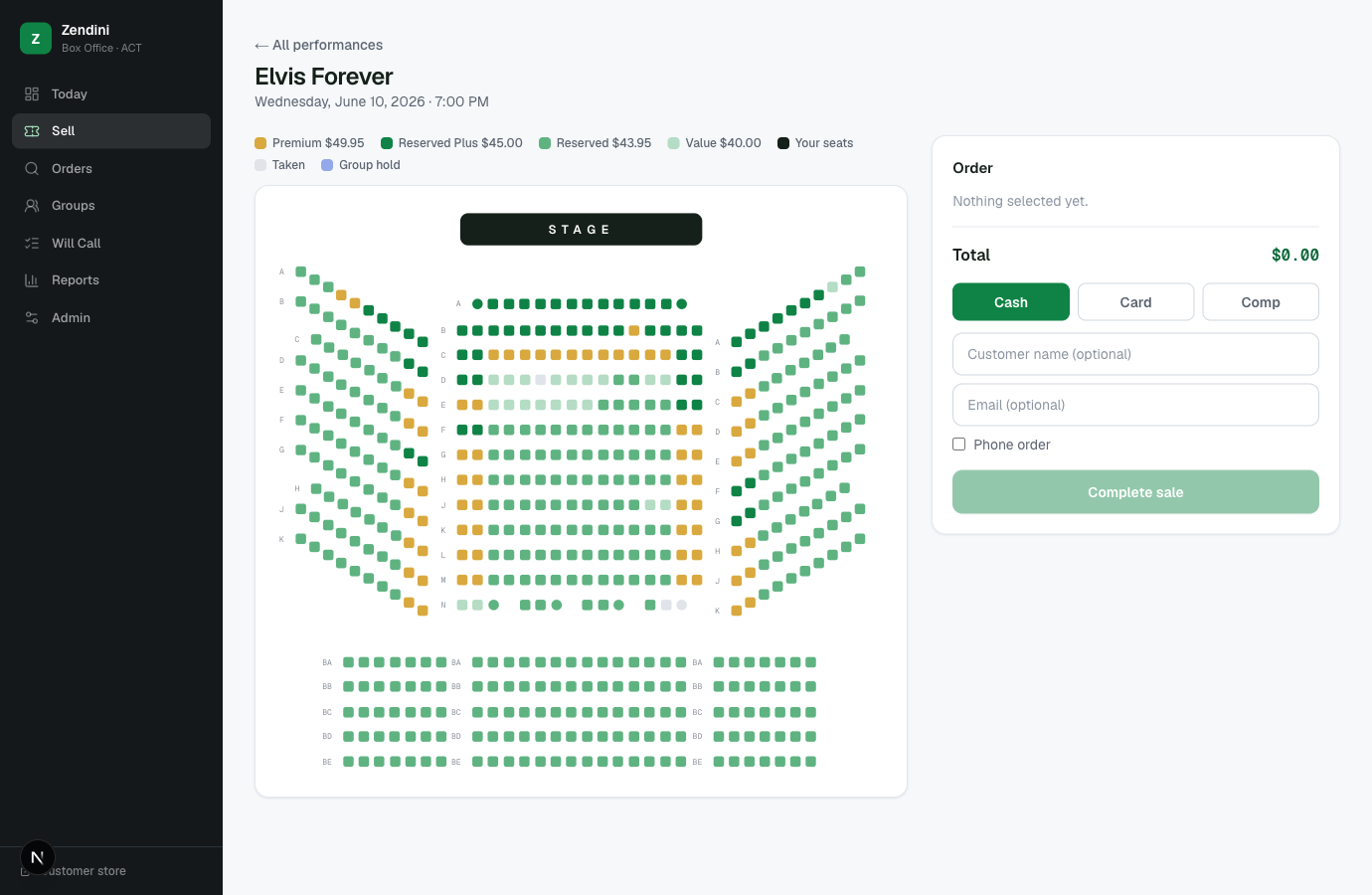Click the Complete sale button

[x=1135, y=492]
